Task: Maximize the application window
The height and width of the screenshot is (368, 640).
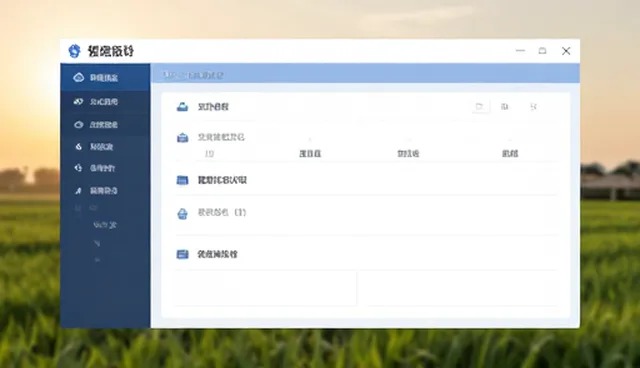Action: [x=542, y=51]
